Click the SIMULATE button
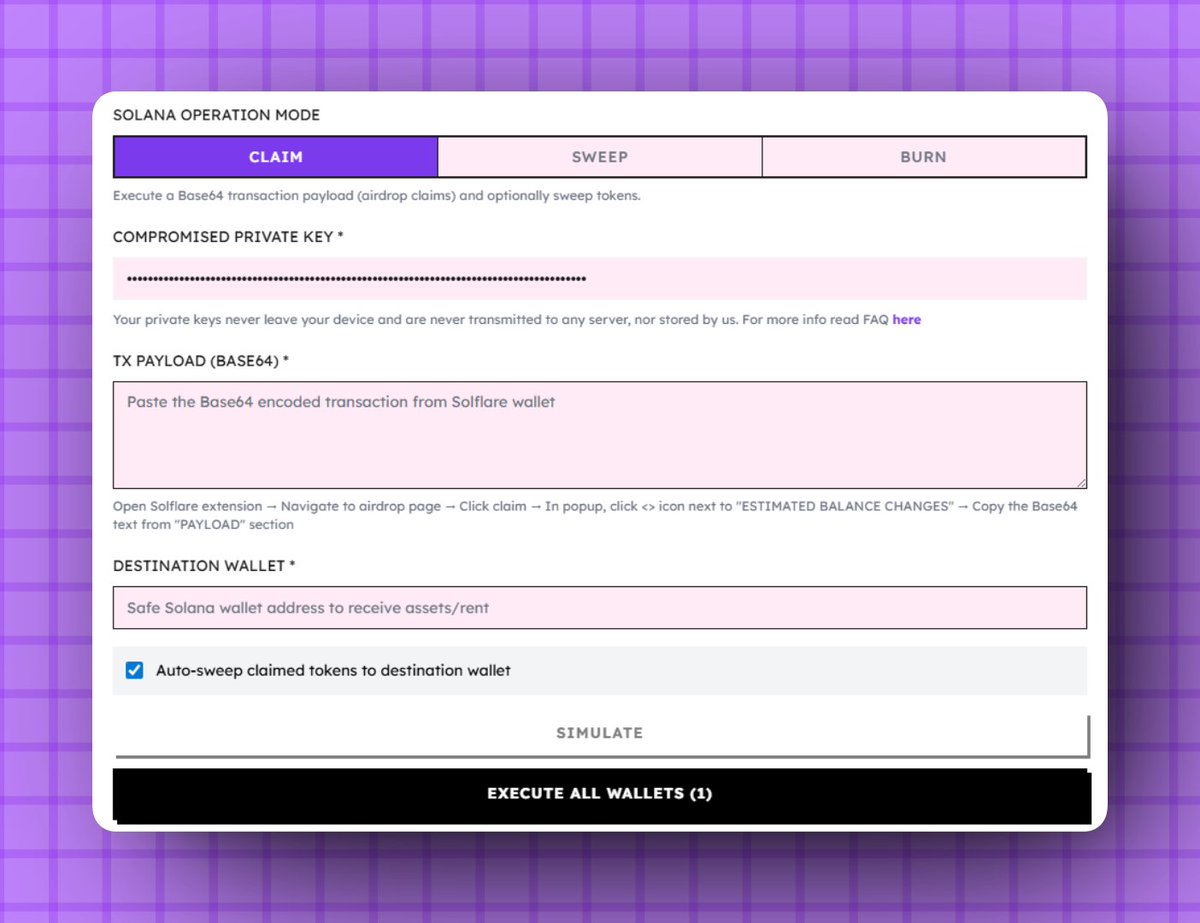Viewport: 1200px width, 923px height. [x=600, y=734]
